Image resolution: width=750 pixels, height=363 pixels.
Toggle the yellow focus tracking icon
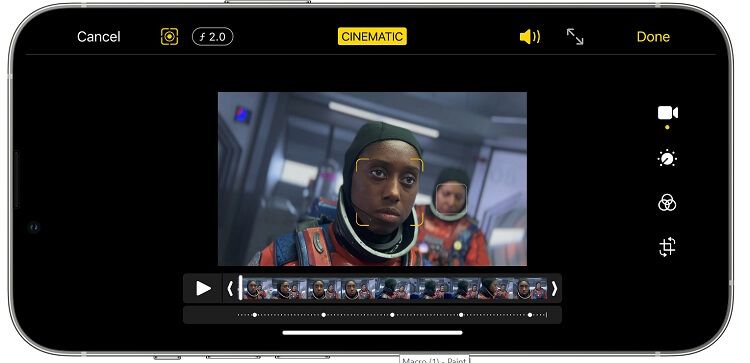pyautogui.click(x=169, y=36)
